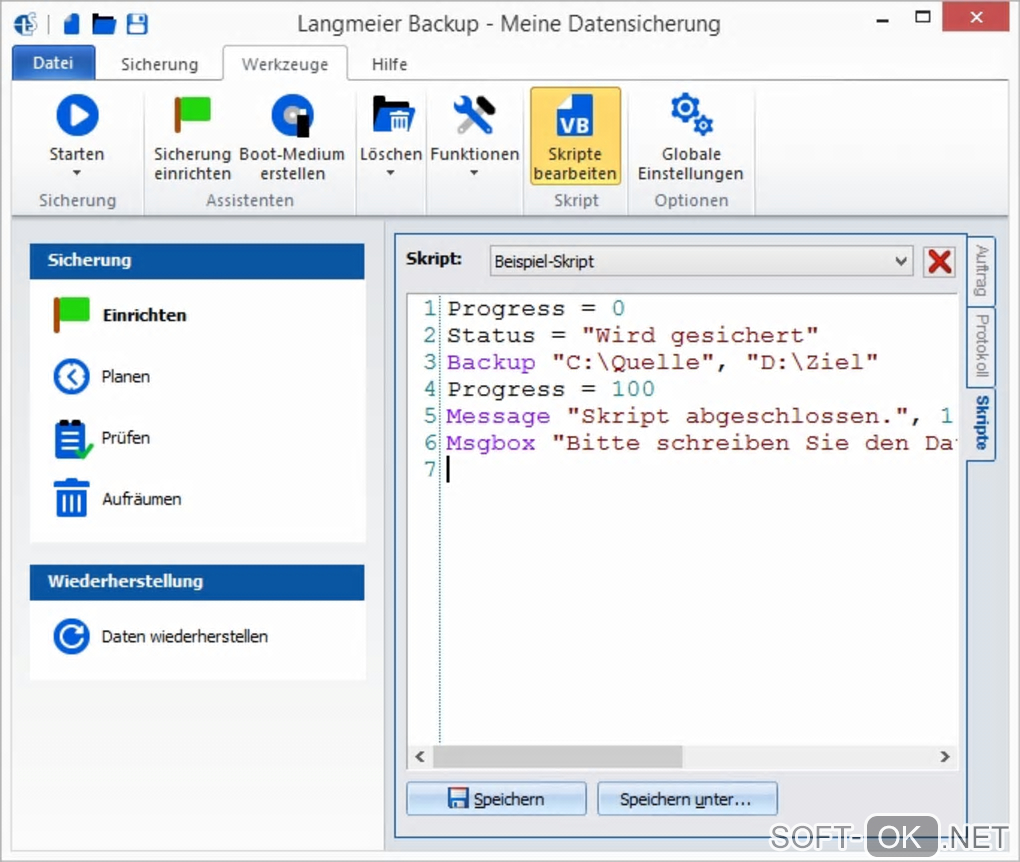1020x862 pixels.
Task: Select Prüfen clipboard icon in sidebar
Action: (72, 439)
